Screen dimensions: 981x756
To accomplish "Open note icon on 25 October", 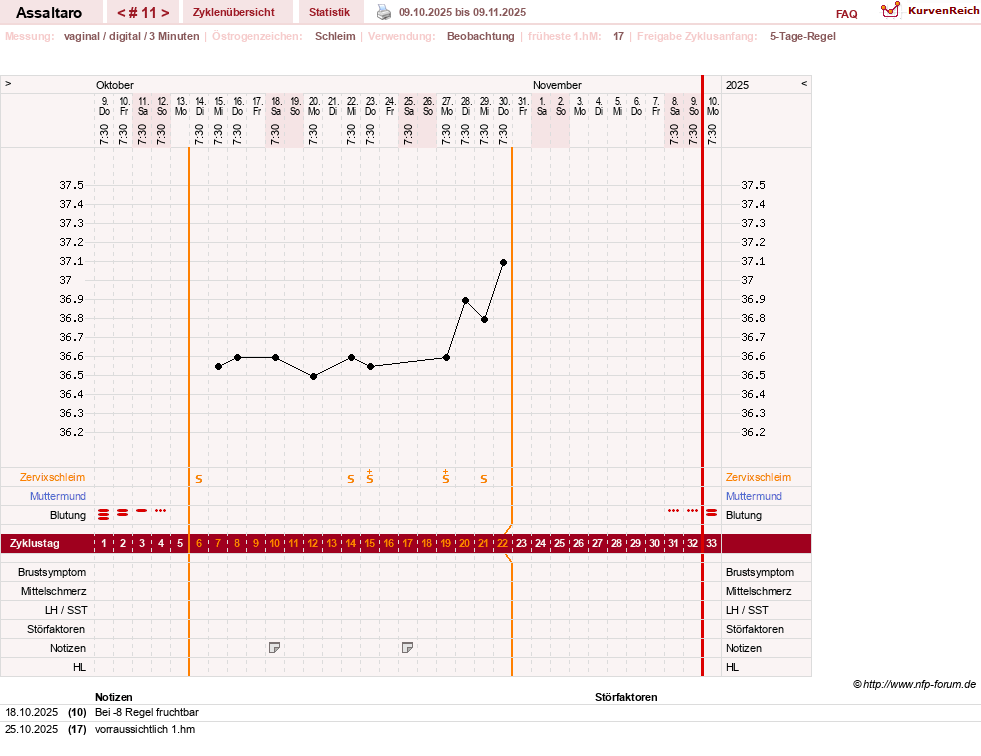I will (x=407, y=647).
